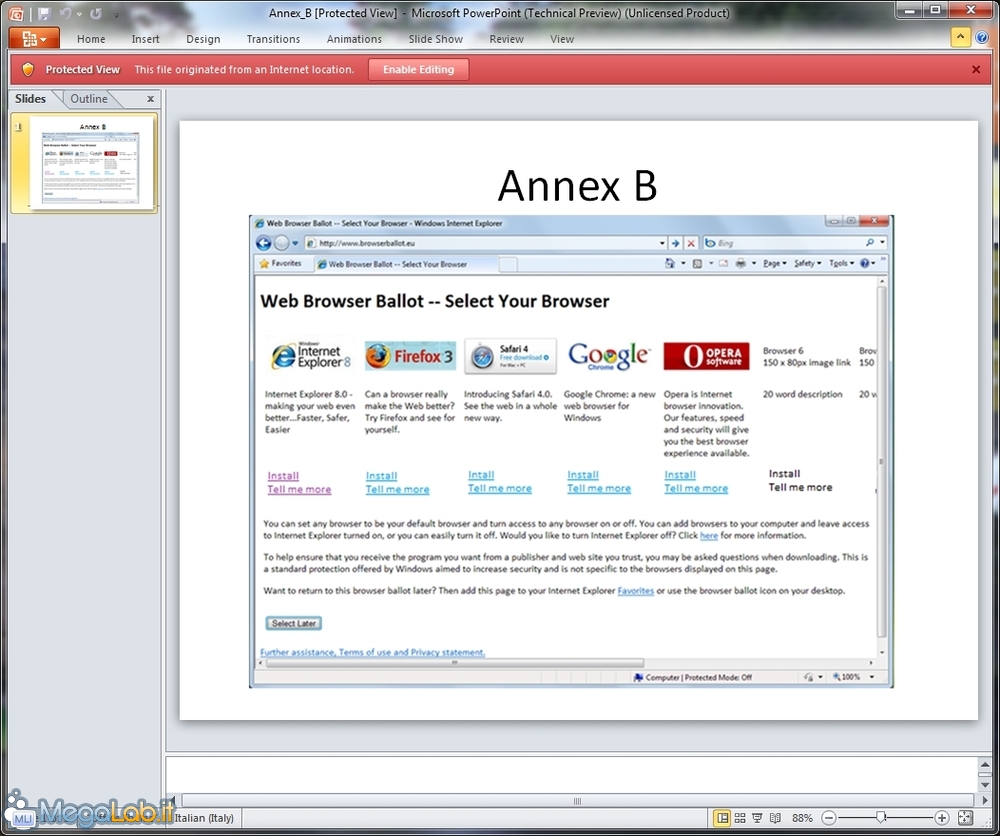Select the Animations ribbon tab
This screenshot has height=836, width=1000.
pyautogui.click(x=354, y=39)
